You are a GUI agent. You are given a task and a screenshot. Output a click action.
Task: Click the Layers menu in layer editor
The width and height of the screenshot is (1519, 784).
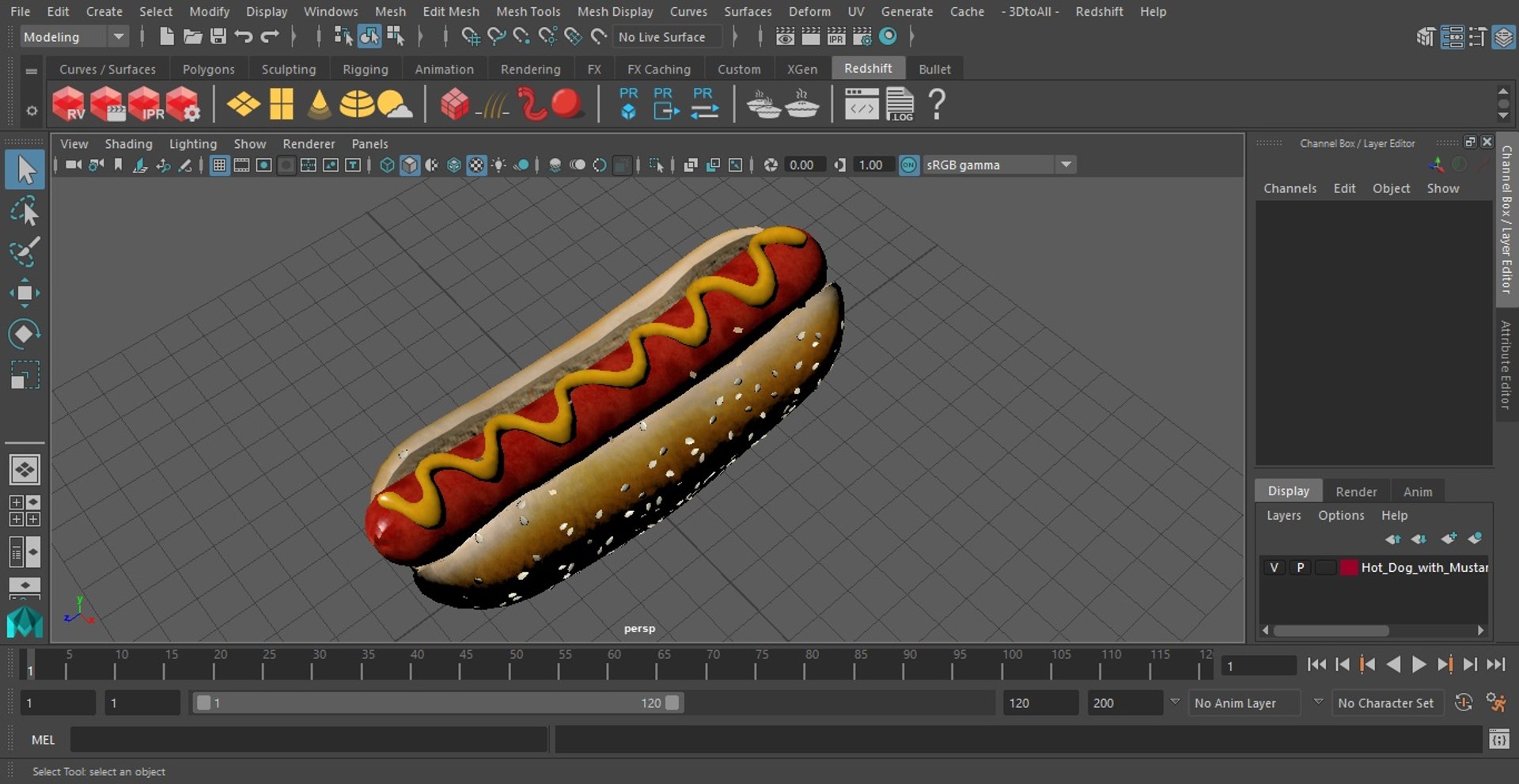pyautogui.click(x=1283, y=516)
